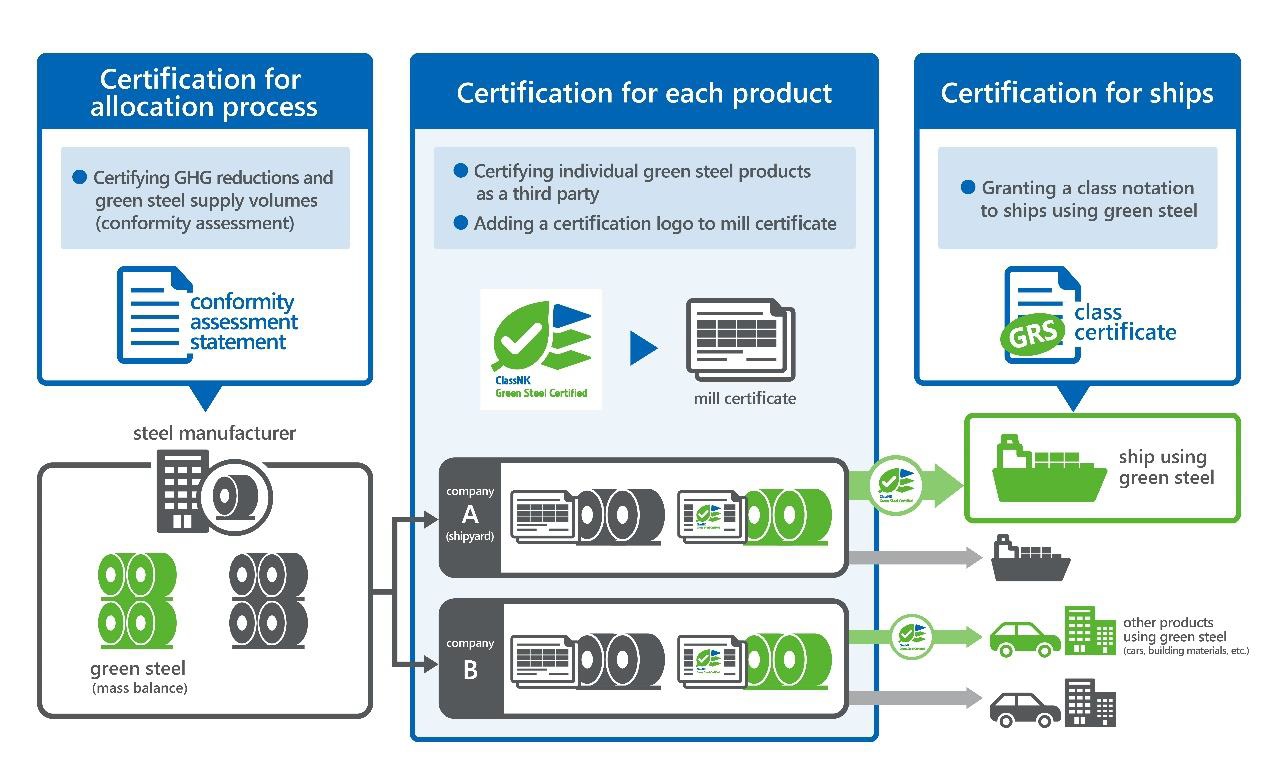Screen dimensions: 1278x780
Task: Click the gray building icon
Action: (1090, 702)
